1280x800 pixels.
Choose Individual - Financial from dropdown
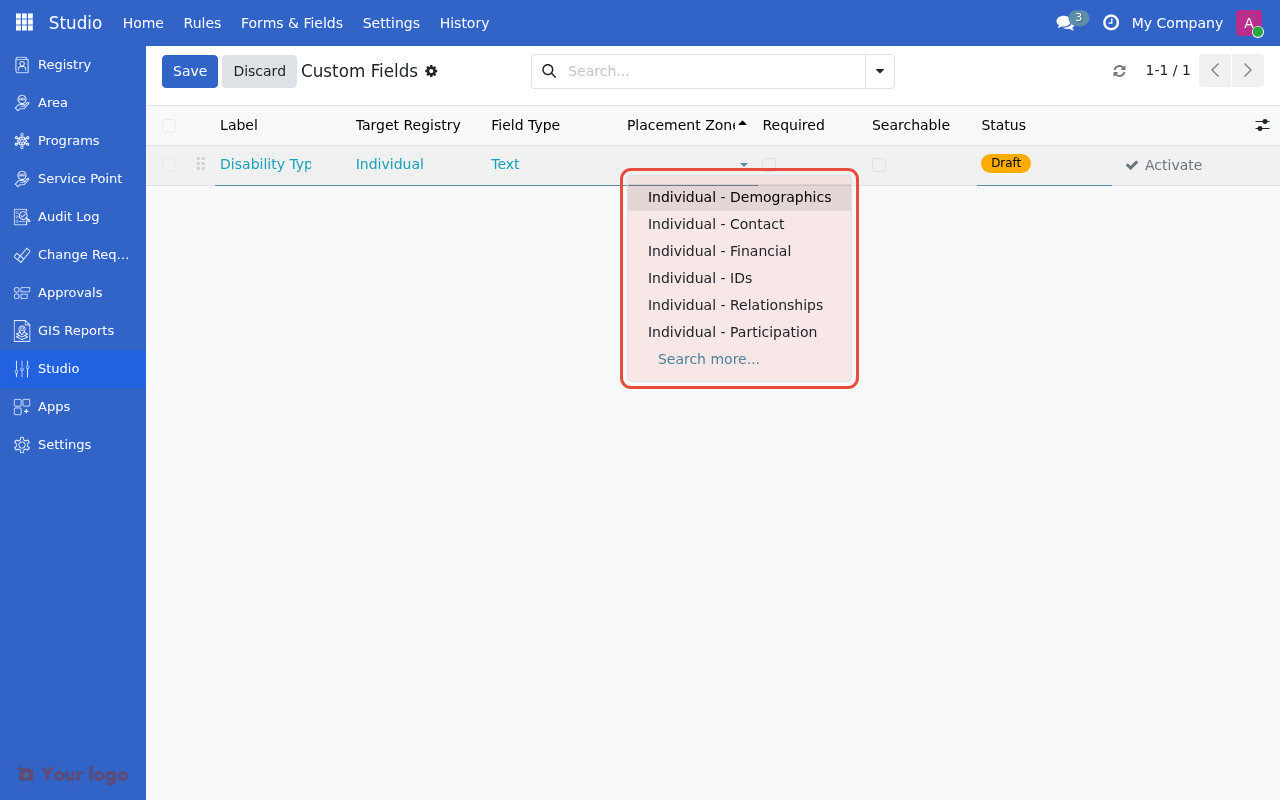coord(719,251)
